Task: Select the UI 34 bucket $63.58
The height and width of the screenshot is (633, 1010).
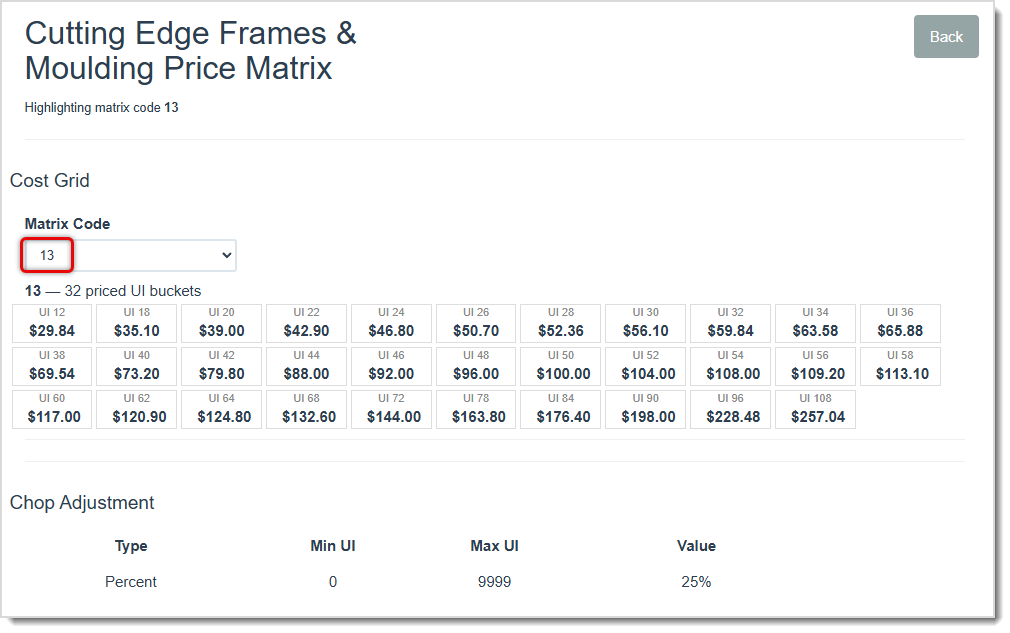Action: point(815,323)
